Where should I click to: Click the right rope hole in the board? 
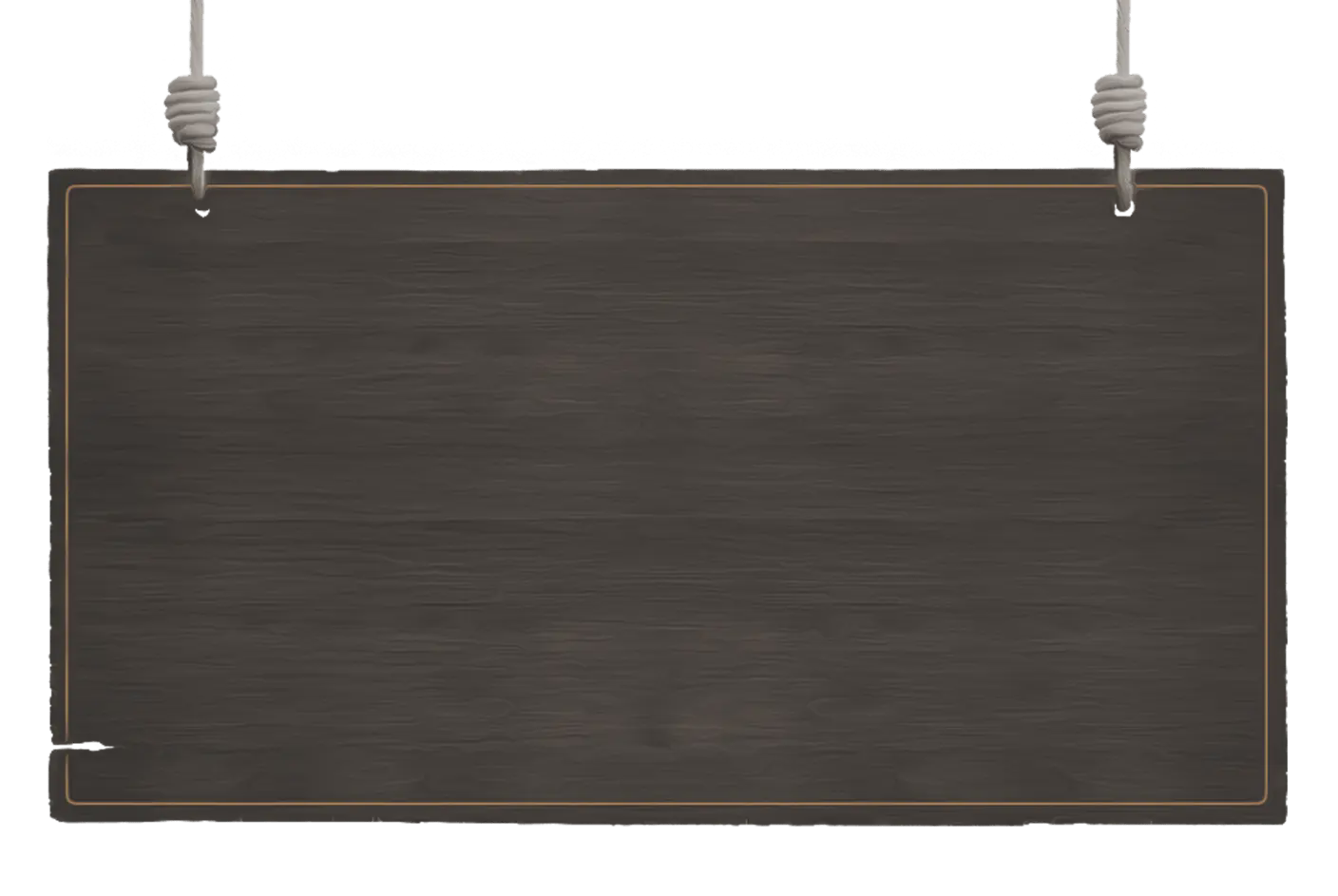1125,209
